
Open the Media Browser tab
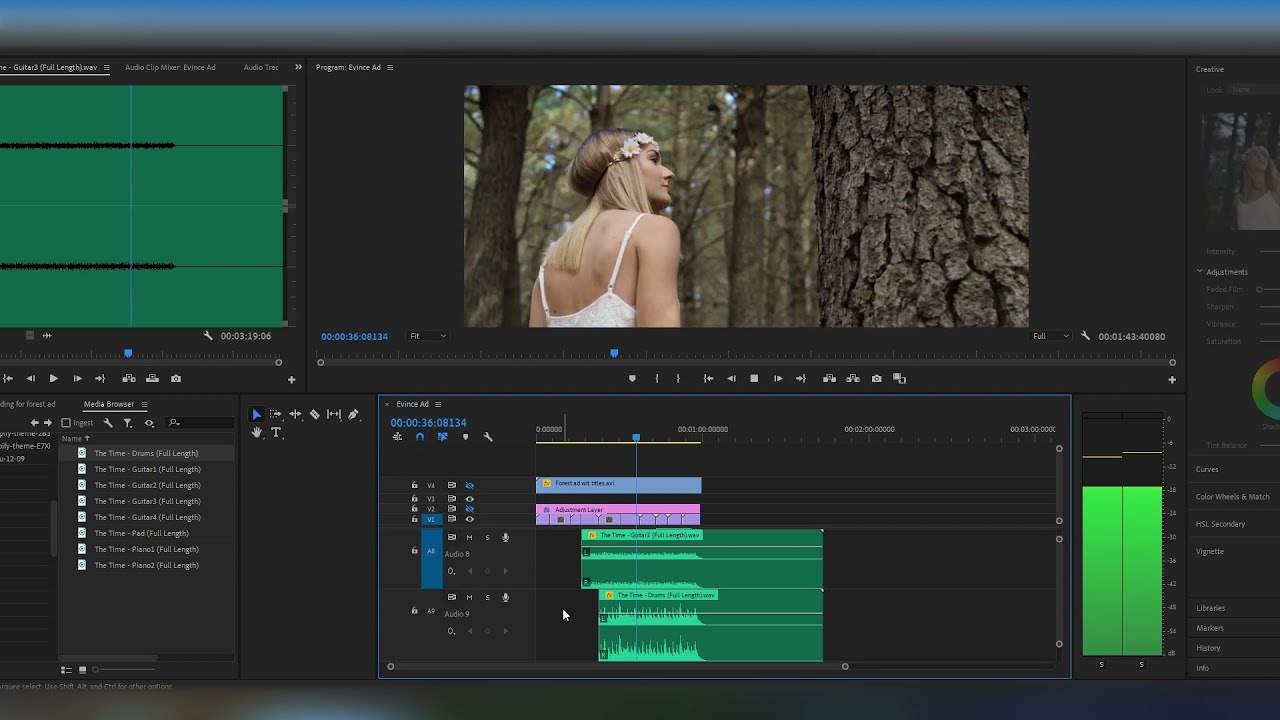tap(108, 404)
